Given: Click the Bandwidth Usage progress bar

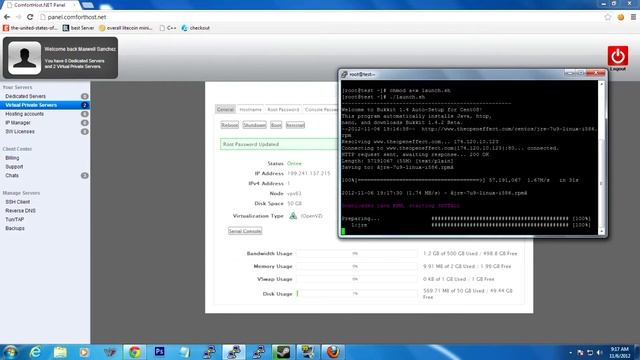Looking at the screenshot, I should [x=357, y=253].
